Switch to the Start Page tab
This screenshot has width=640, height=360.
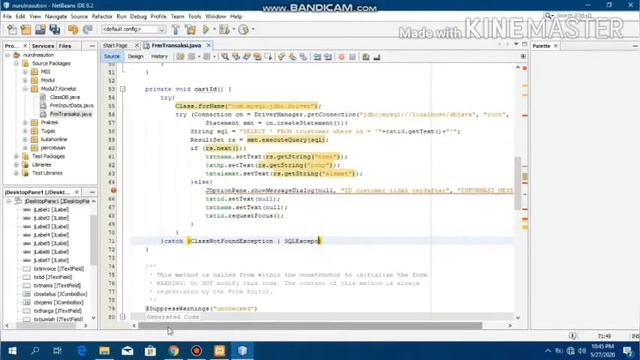pyautogui.click(x=116, y=45)
